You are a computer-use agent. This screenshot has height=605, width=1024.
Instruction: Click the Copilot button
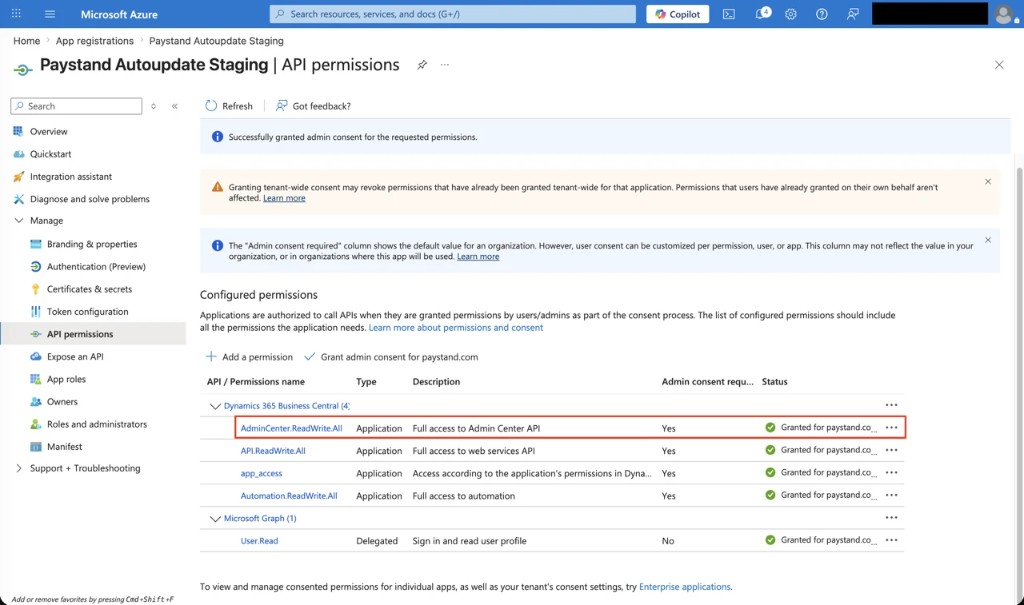(677, 14)
